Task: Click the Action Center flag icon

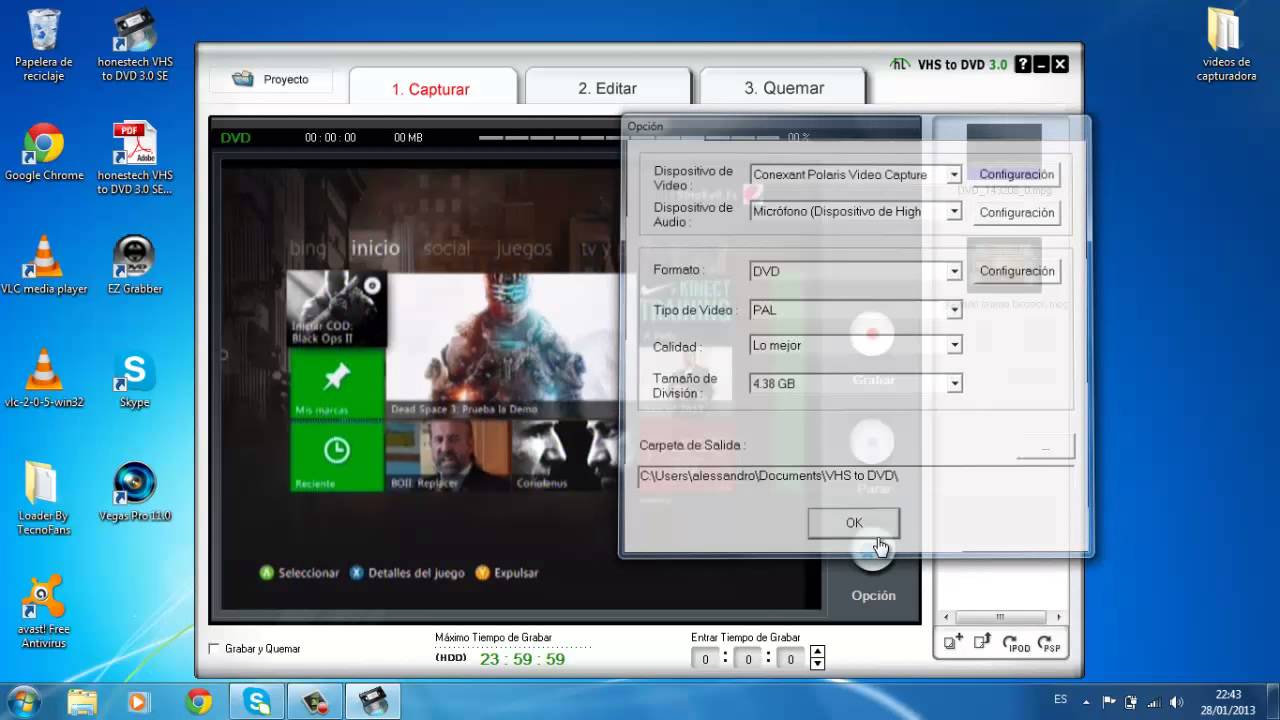Action: point(1109,702)
